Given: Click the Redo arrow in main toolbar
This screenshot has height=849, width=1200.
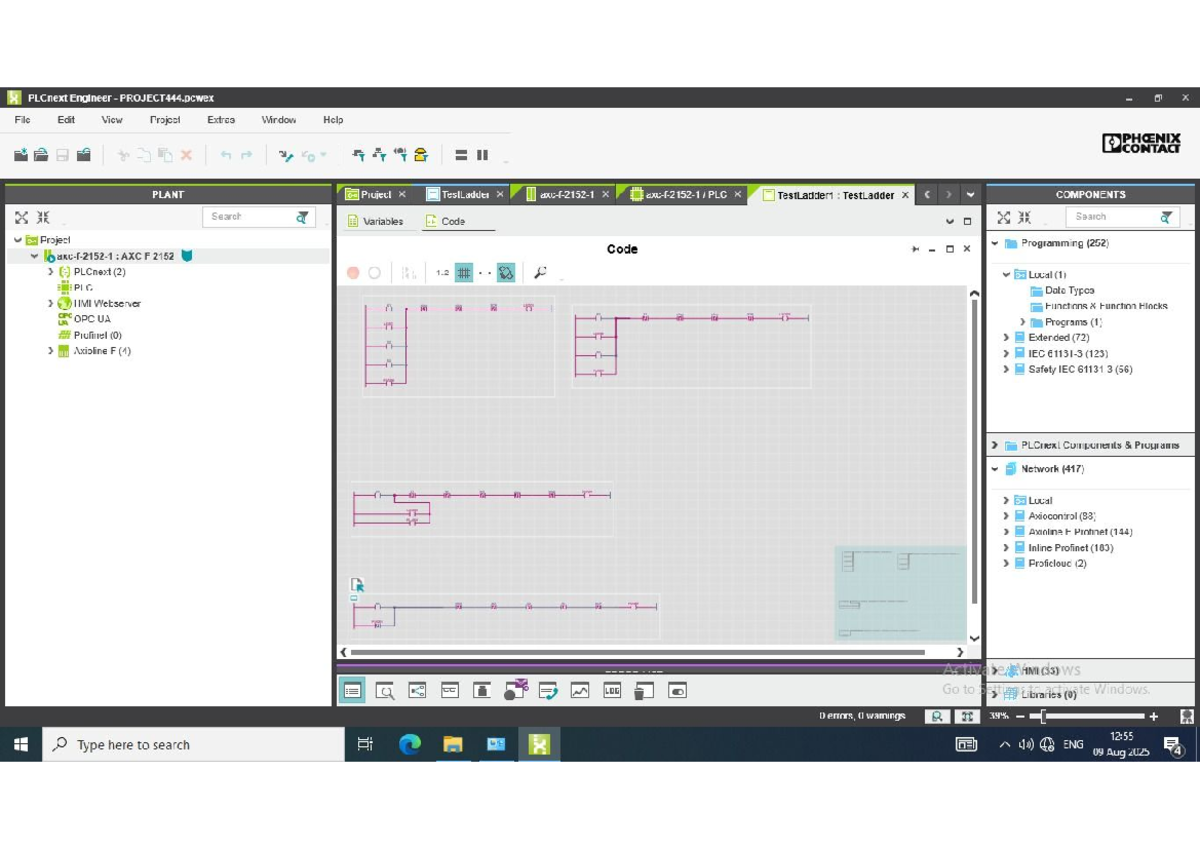Looking at the screenshot, I should click(246, 155).
